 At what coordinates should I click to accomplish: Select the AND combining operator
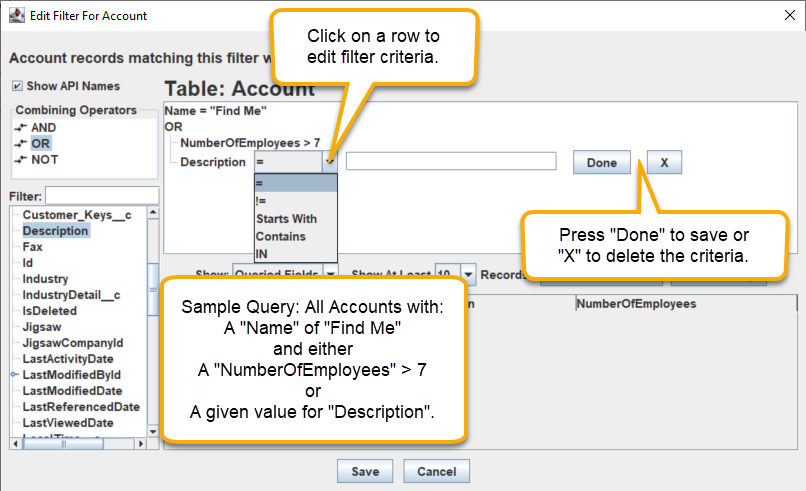43,128
